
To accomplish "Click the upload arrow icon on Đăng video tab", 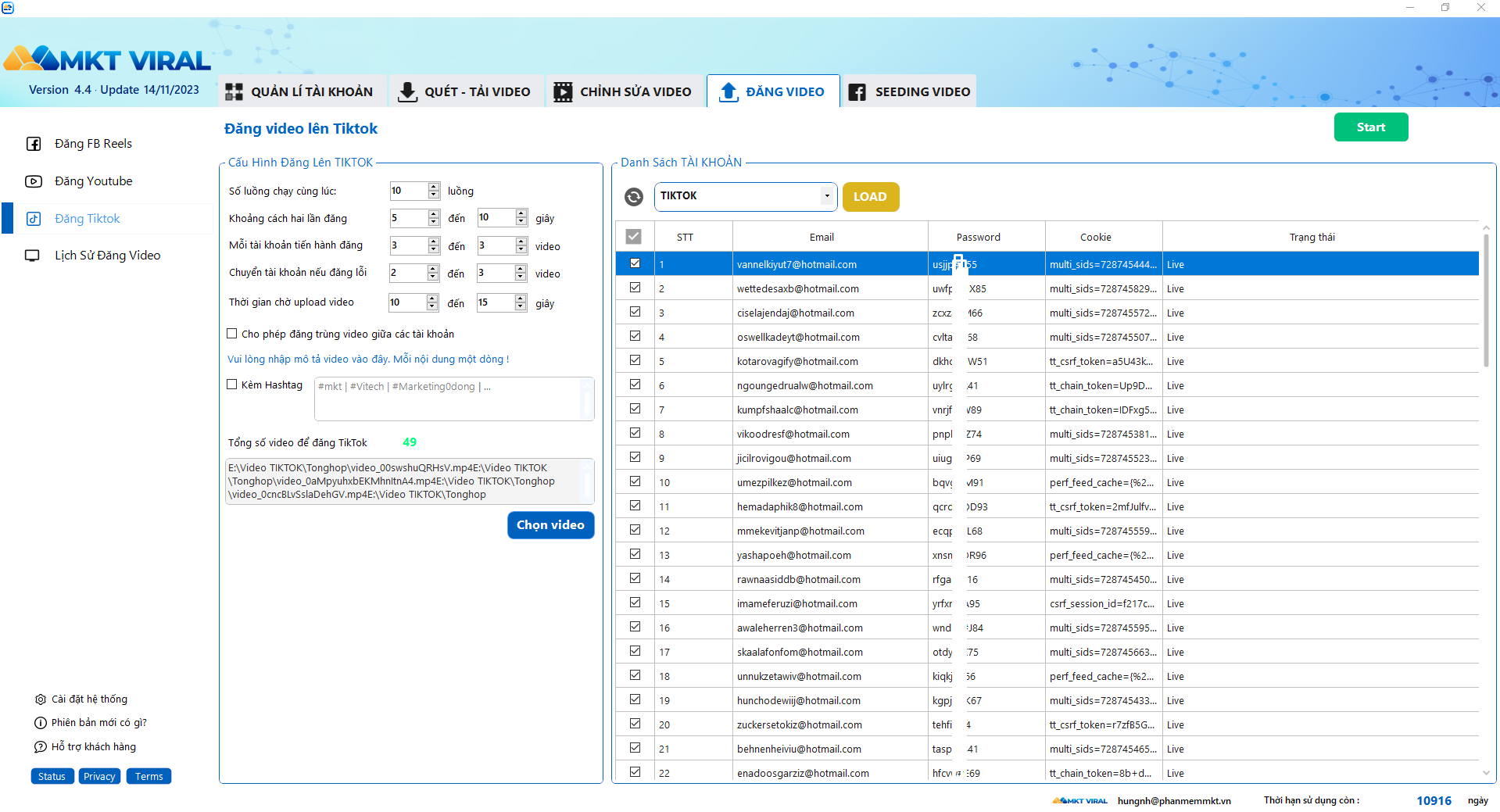I will 729,92.
